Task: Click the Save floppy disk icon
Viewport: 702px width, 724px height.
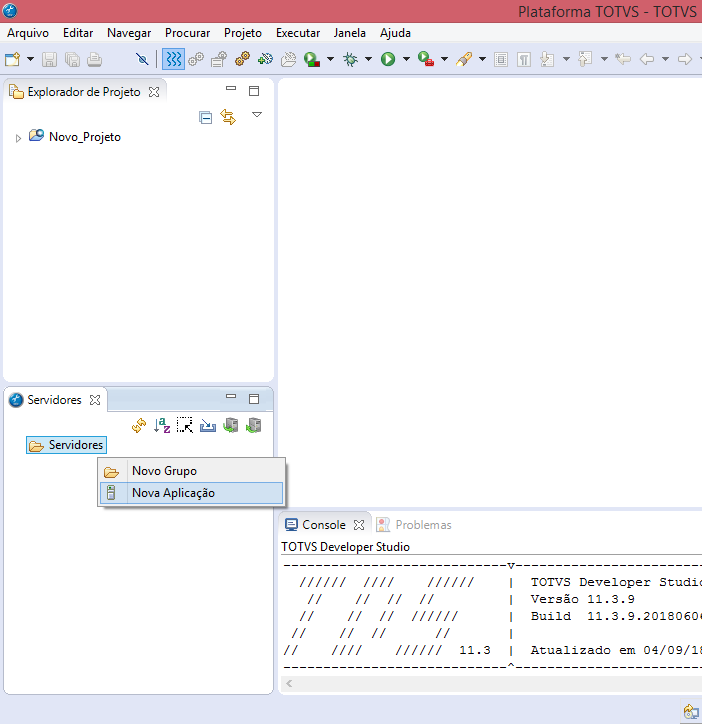Action: pos(49,59)
